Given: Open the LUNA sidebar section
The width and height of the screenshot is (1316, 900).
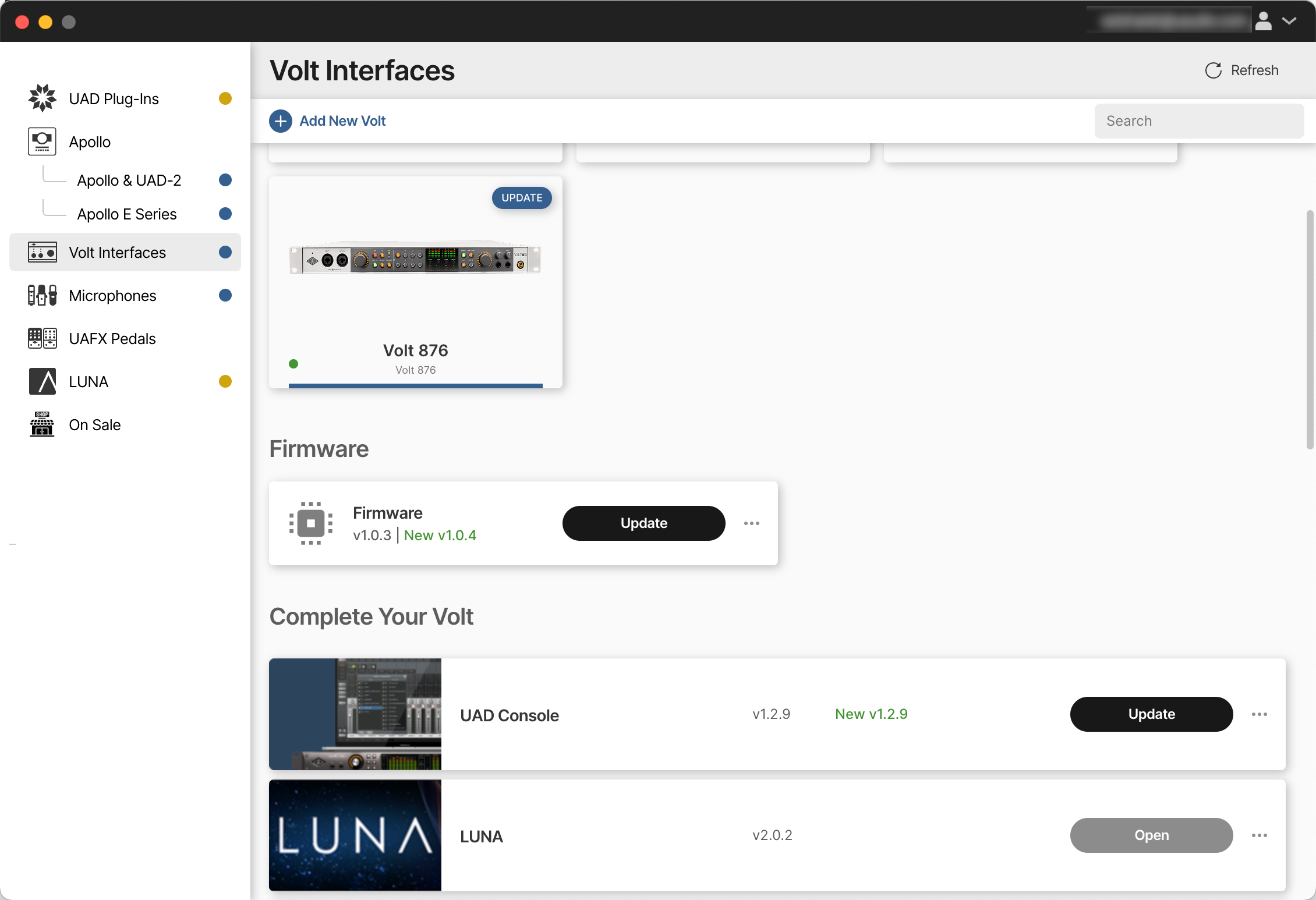Looking at the screenshot, I should (x=88, y=381).
